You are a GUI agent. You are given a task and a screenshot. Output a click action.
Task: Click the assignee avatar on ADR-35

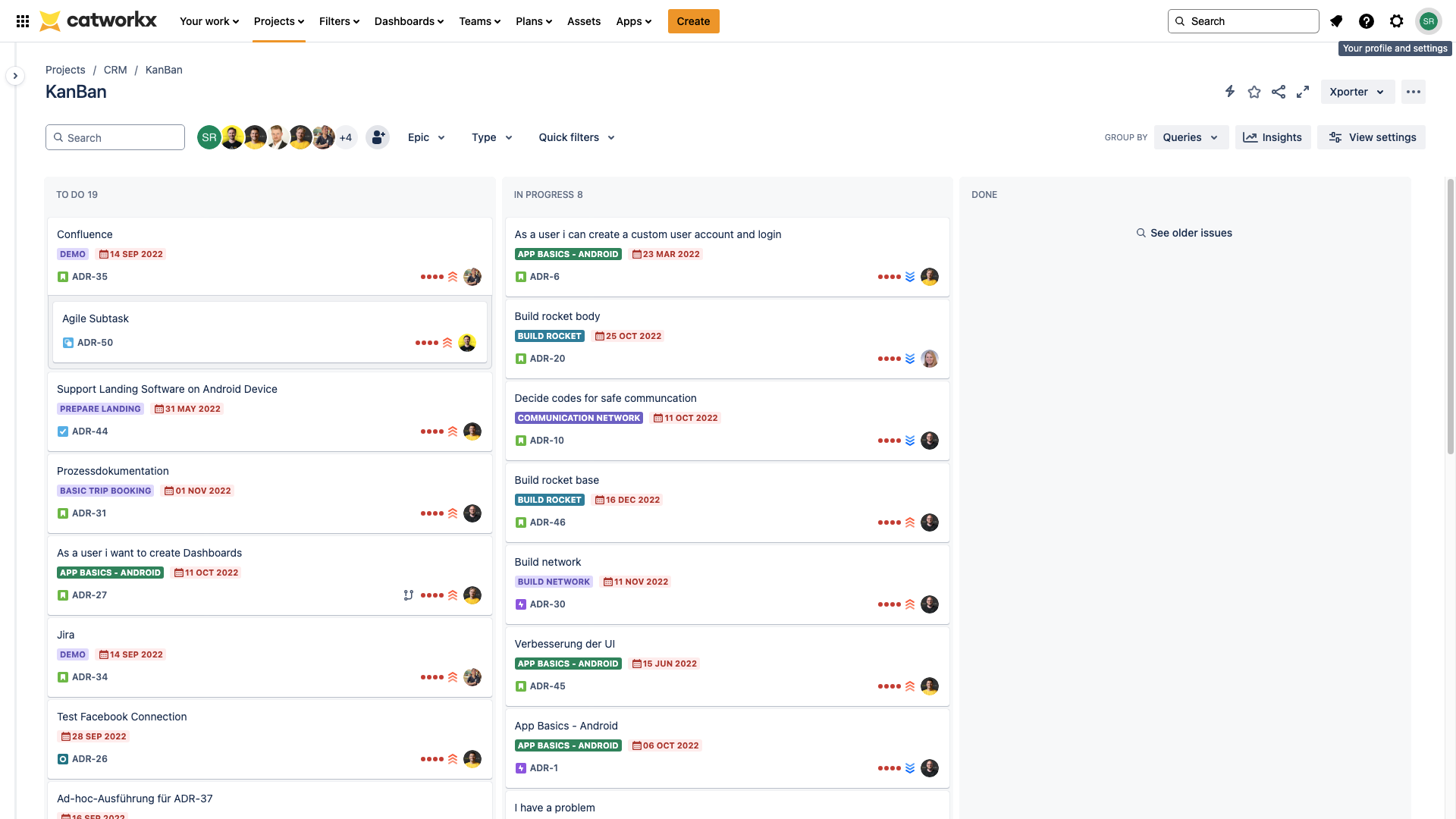(x=472, y=277)
